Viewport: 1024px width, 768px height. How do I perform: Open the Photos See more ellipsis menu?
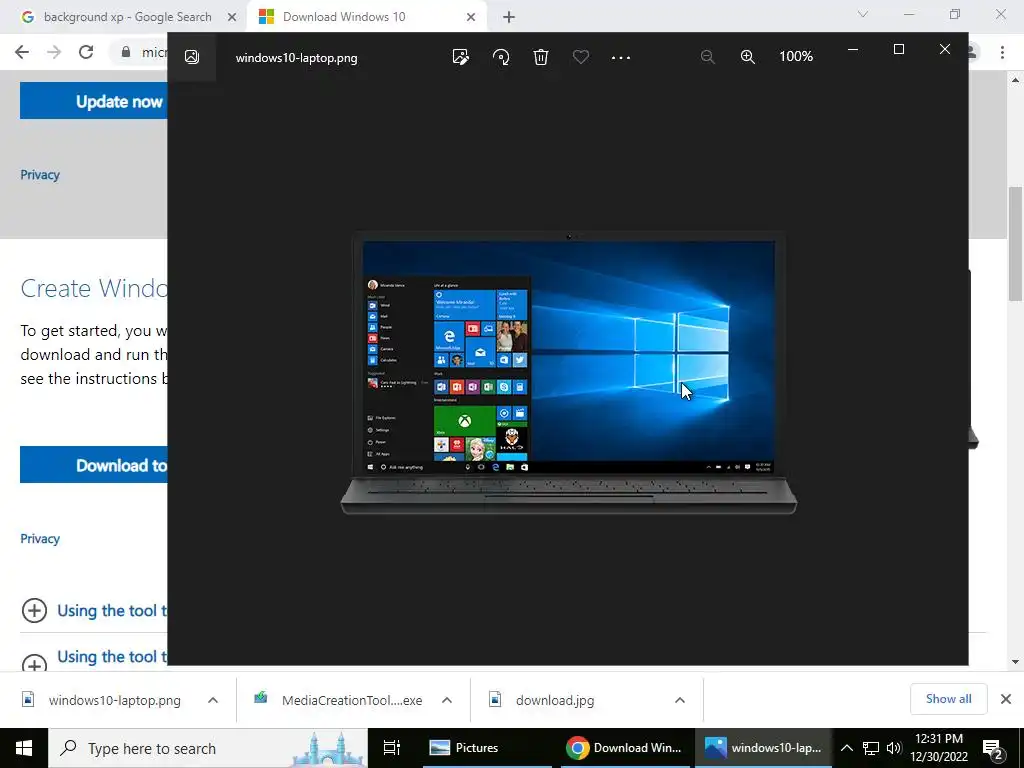(x=620, y=57)
